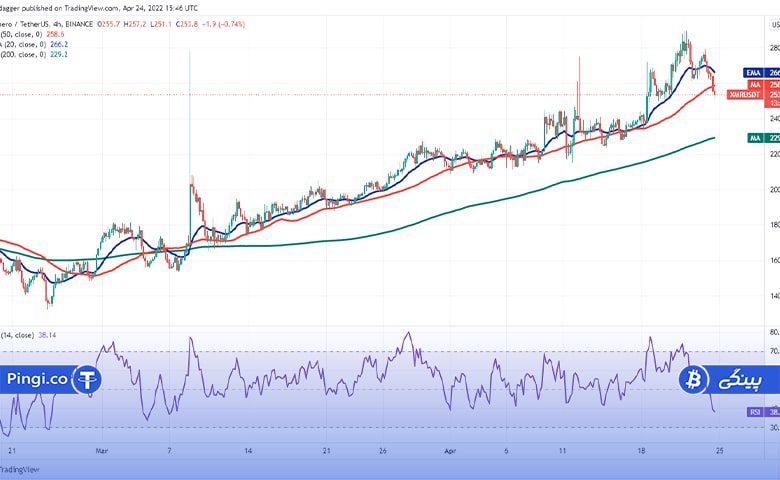Click the 14 date label on time axis
The height and width of the screenshot is (480, 780).
tap(248, 451)
